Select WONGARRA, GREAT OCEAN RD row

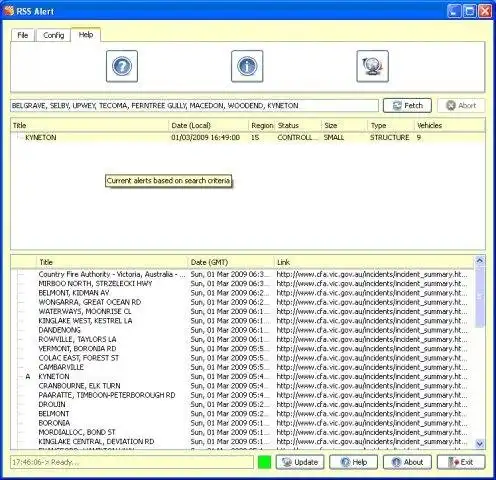tap(242, 302)
